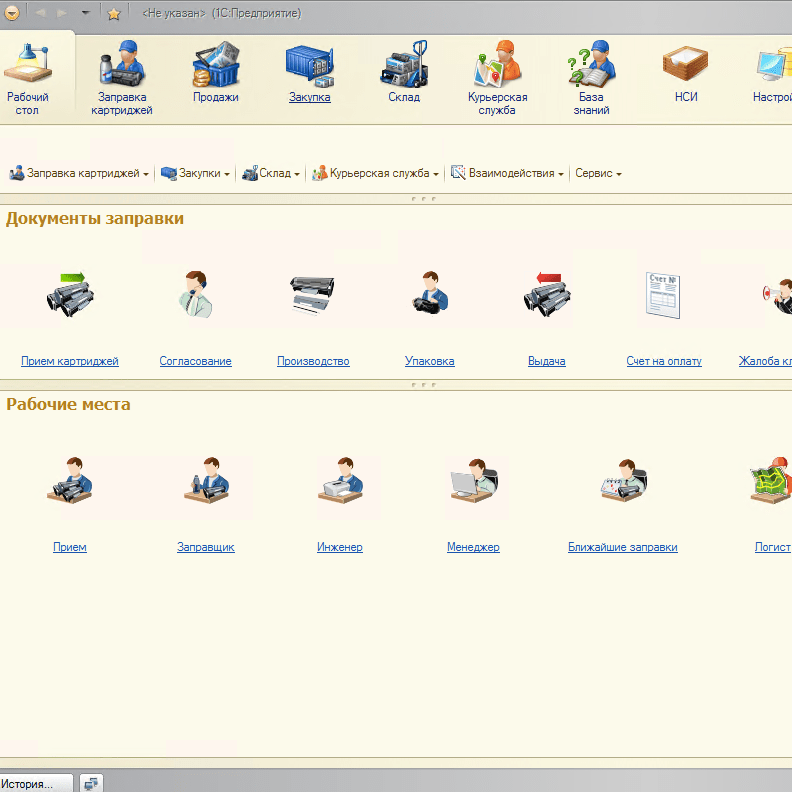
Task: Open the База знаний section icon
Action: tap(591, 63)
